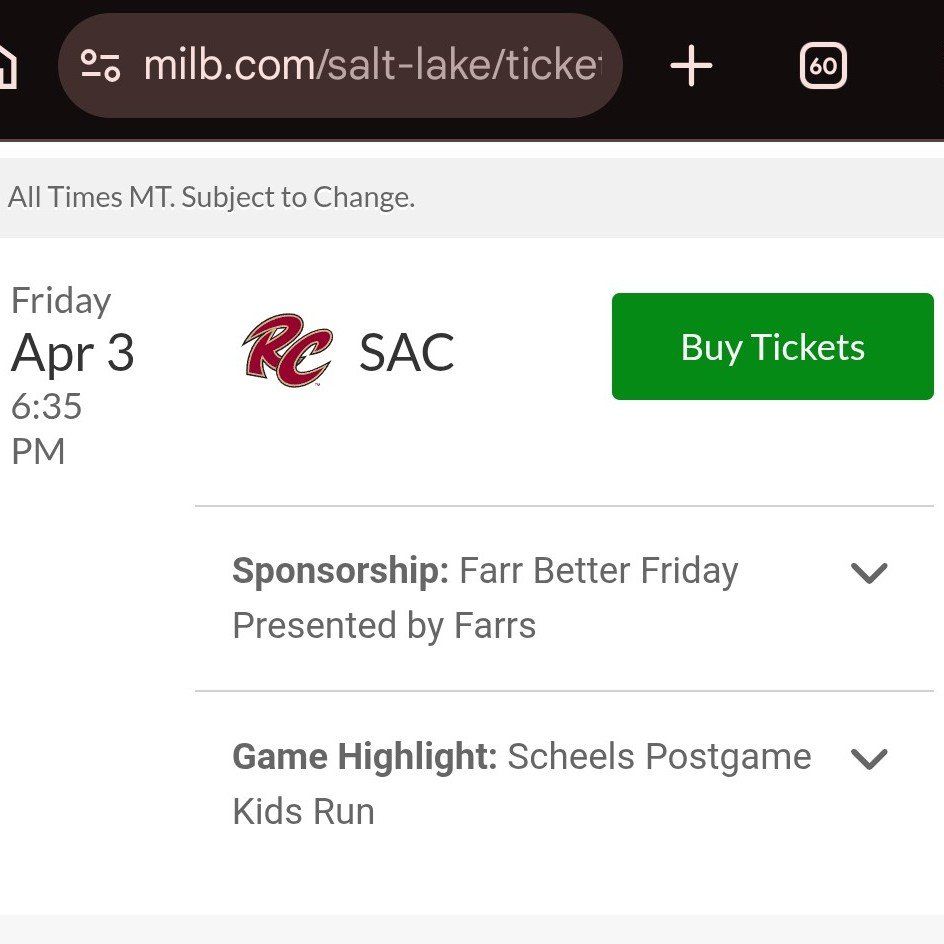Viewport: 944px width, 944px height.
Task: Tap the SAC opponent label
Action: [404, 348]
